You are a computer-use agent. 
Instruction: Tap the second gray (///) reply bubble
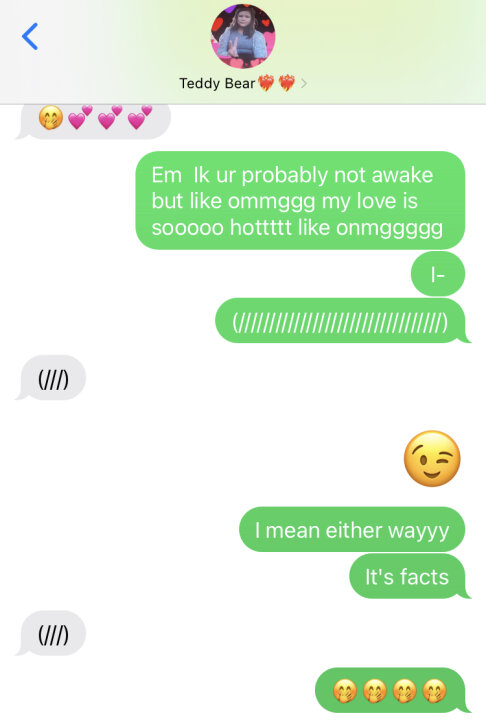[51, 633]
